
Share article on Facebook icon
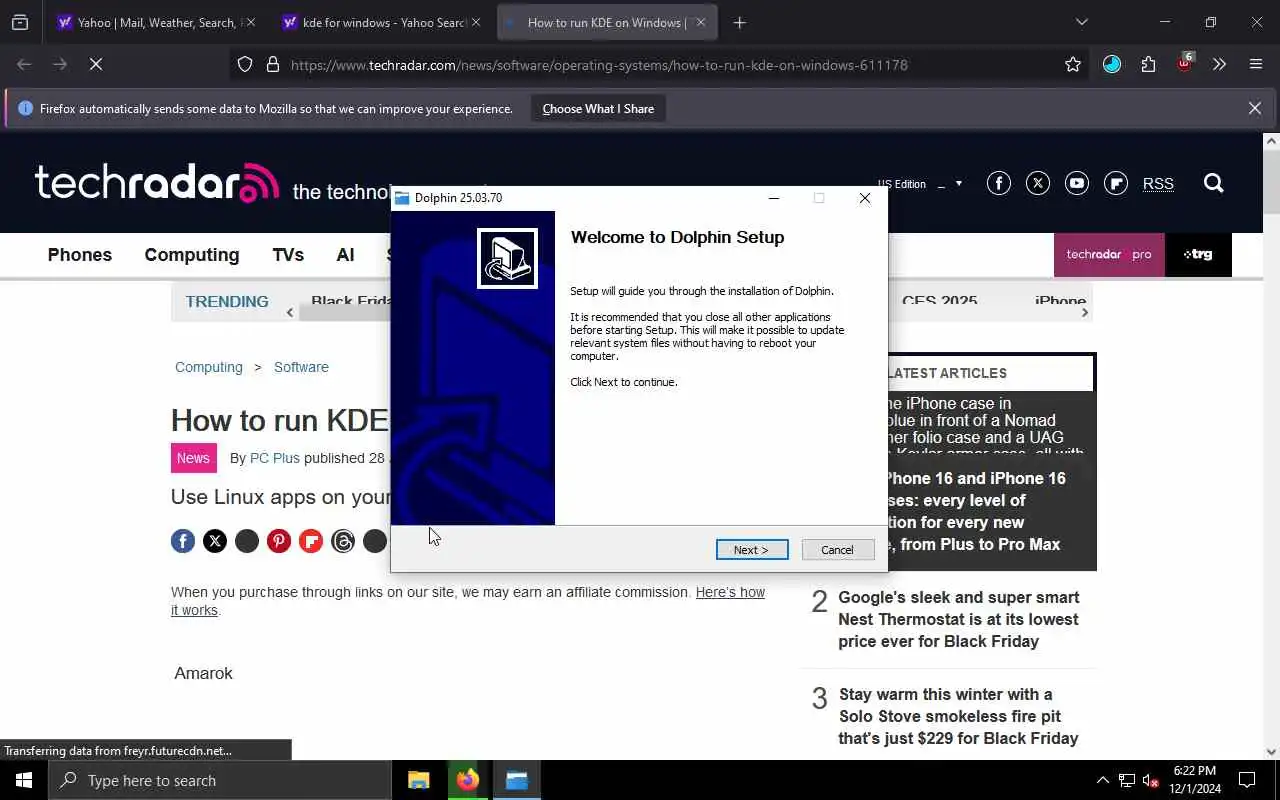coord(183,541)
